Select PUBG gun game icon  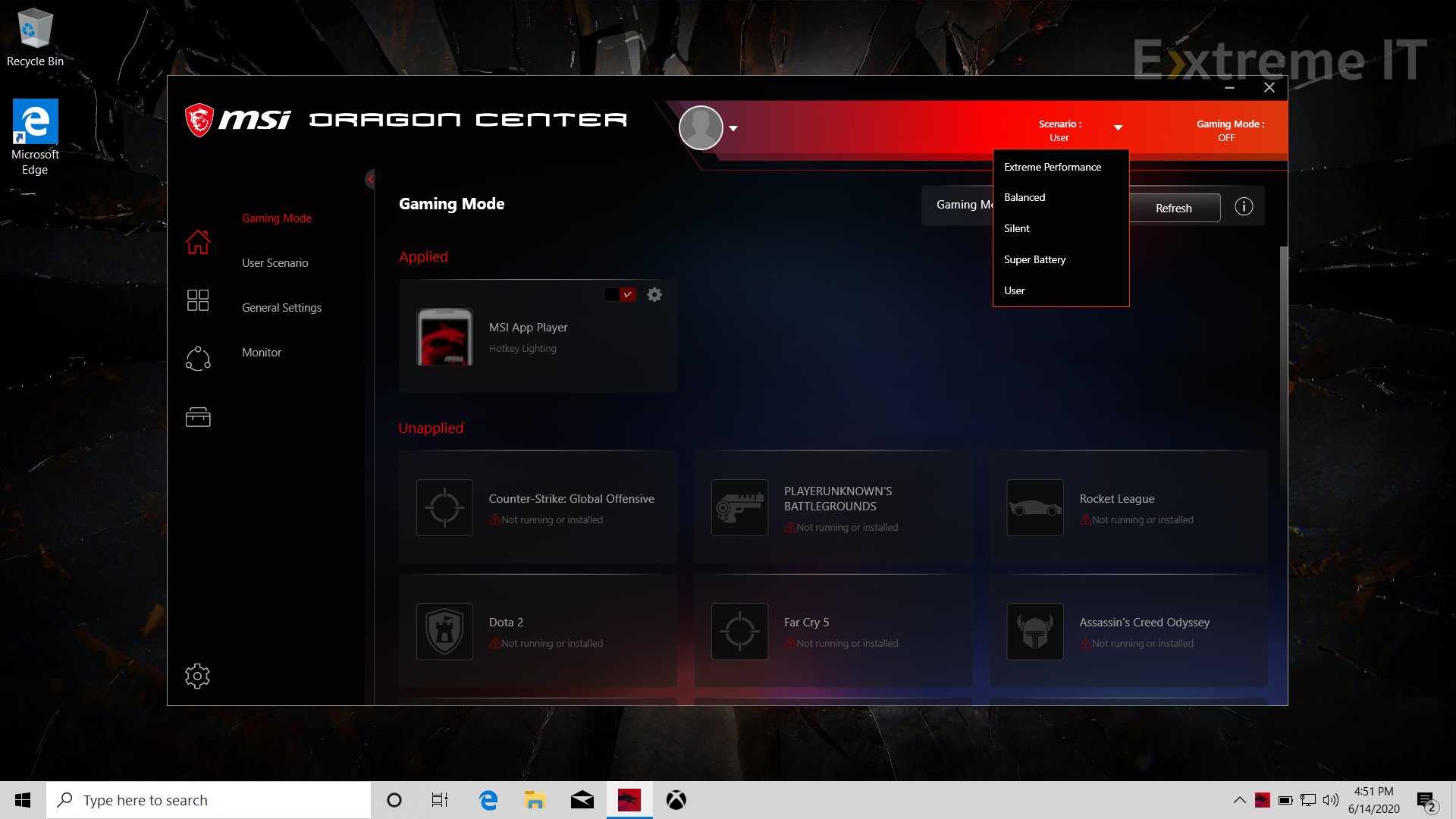[739, 507]
